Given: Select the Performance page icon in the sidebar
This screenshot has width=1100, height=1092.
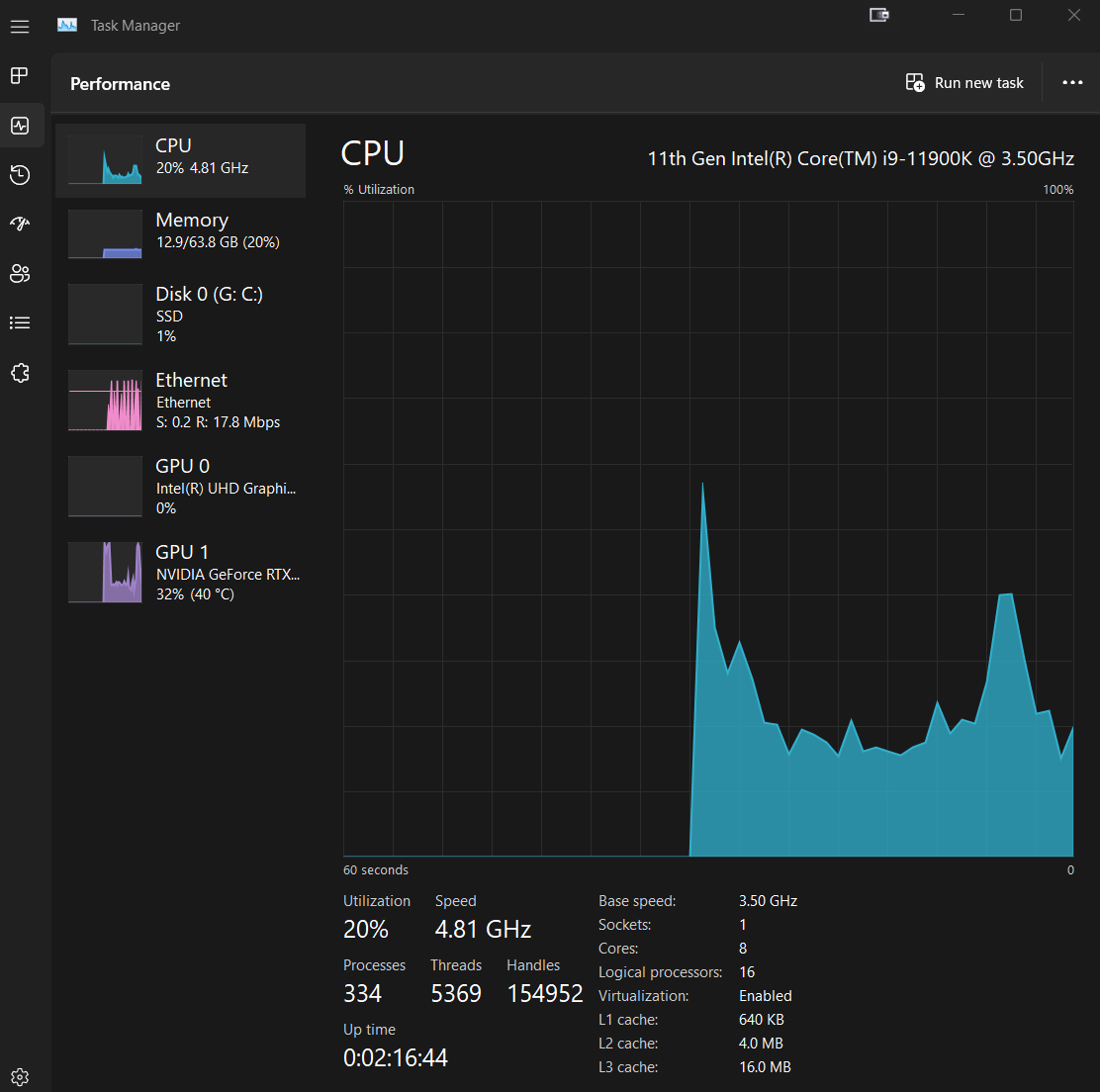Looking at the screenshot, I should pyautogui.click(x=20, y=126).
